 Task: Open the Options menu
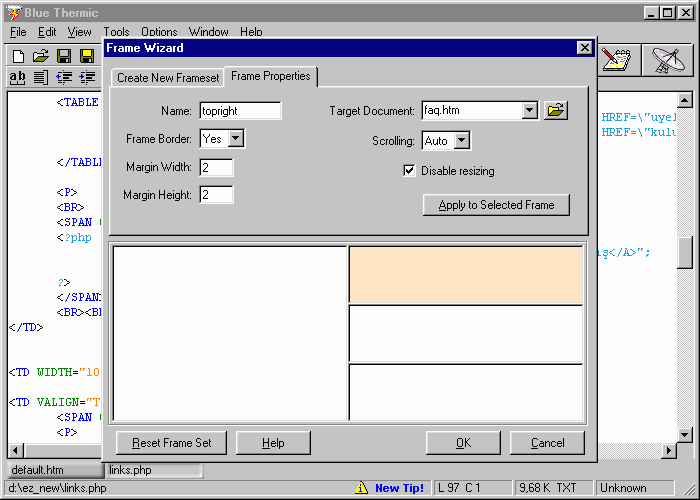(x=159, y=32)
